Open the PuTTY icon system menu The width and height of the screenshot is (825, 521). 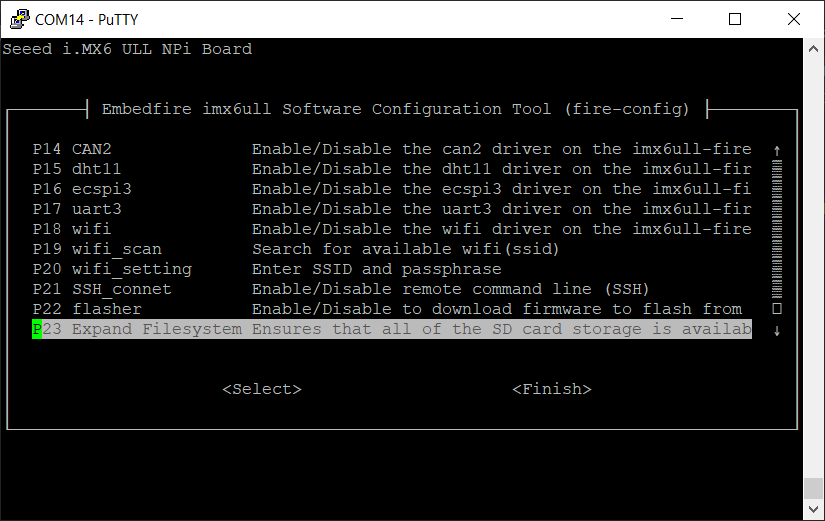pos(20,19)
